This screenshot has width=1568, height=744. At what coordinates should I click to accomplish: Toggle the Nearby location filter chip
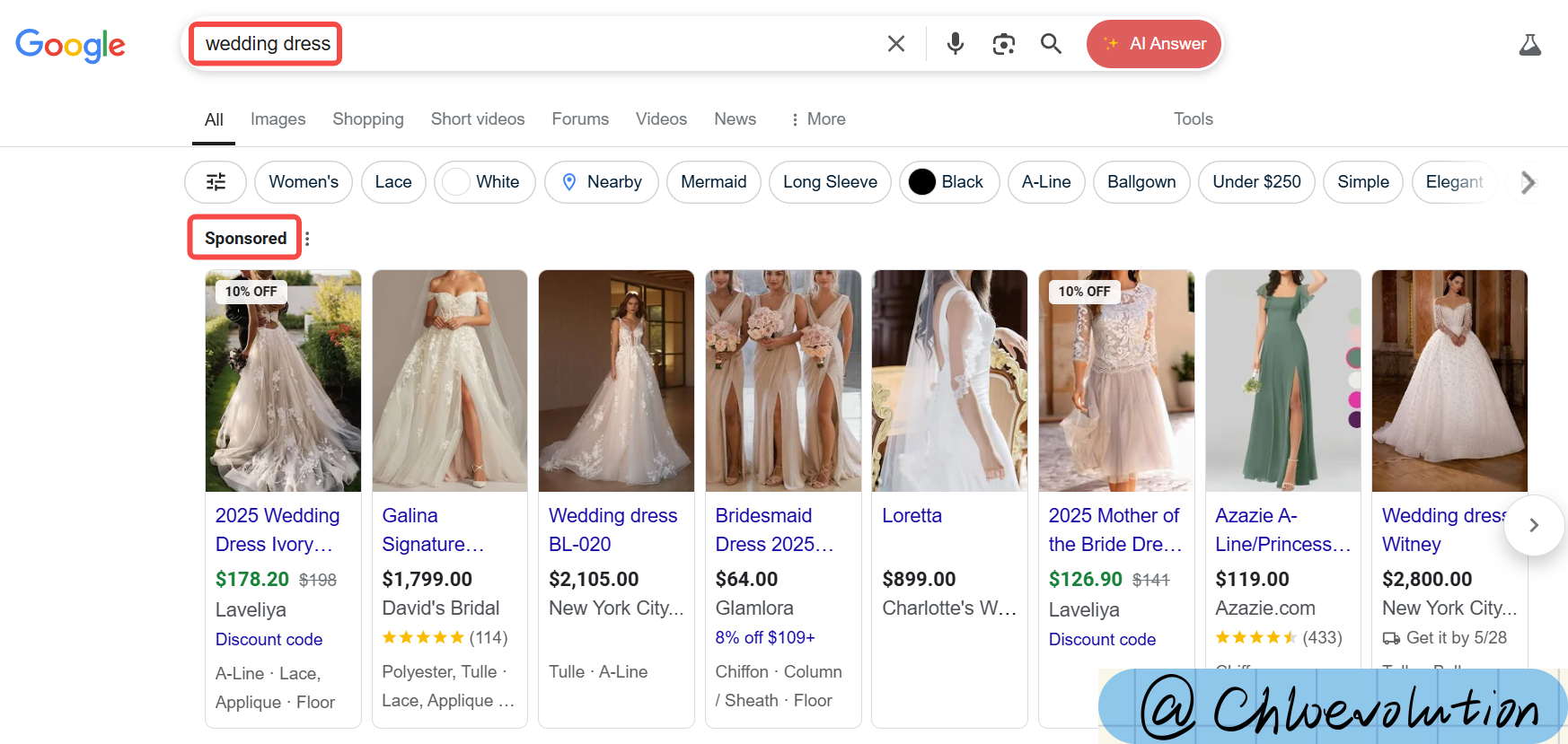tap(602, 182)
